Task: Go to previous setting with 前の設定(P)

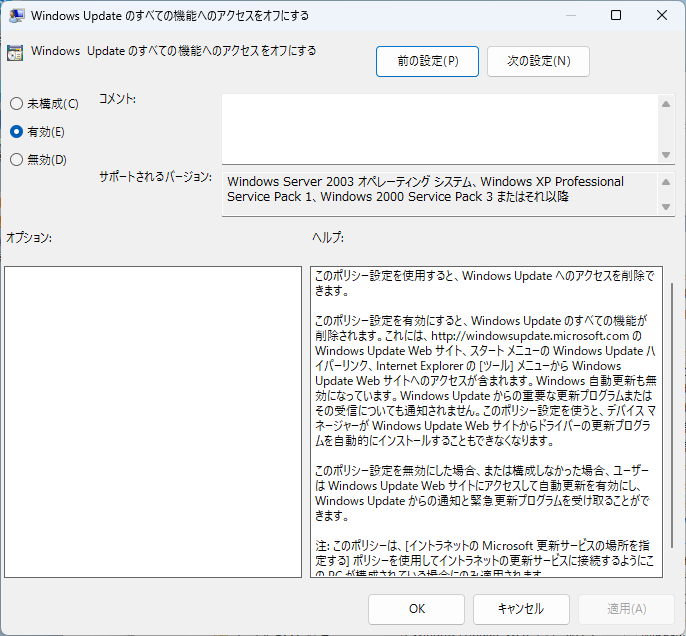Action: pyautogui.click(x=427, y=61)
